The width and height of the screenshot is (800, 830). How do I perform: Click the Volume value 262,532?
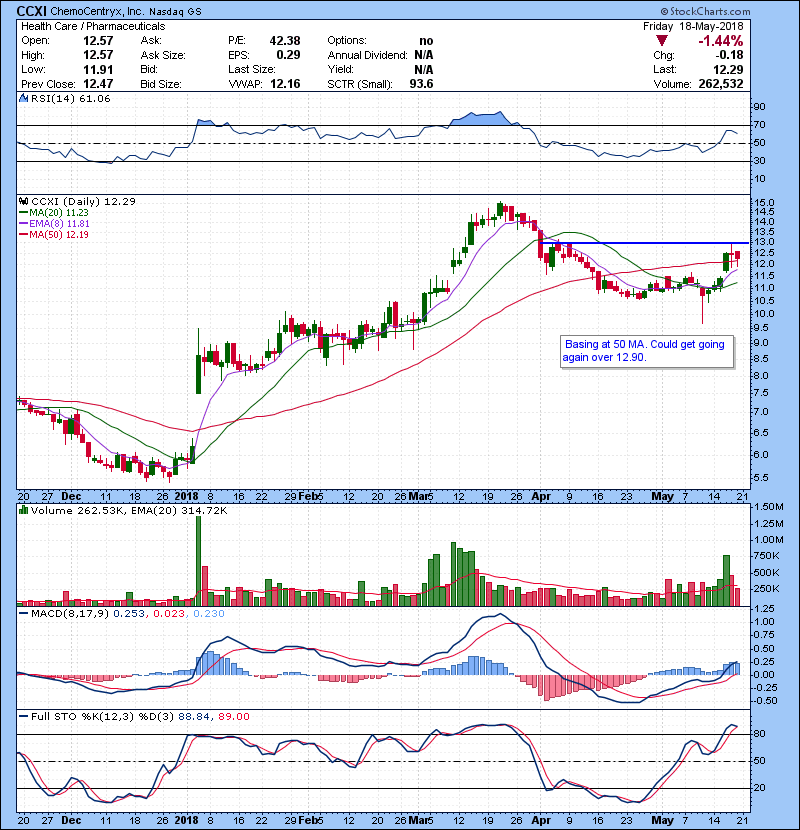721,84
